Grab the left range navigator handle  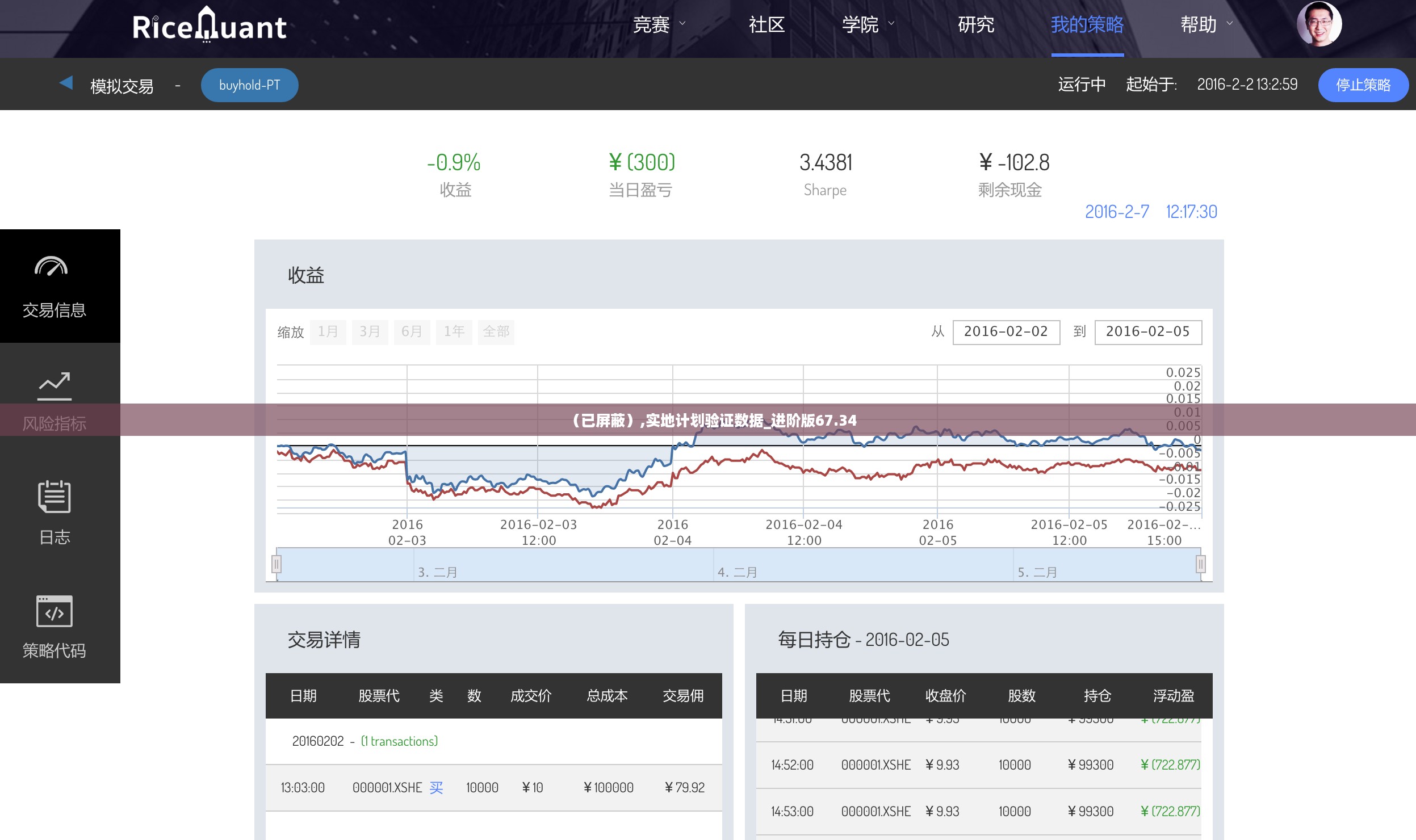(x=277, y=564)
